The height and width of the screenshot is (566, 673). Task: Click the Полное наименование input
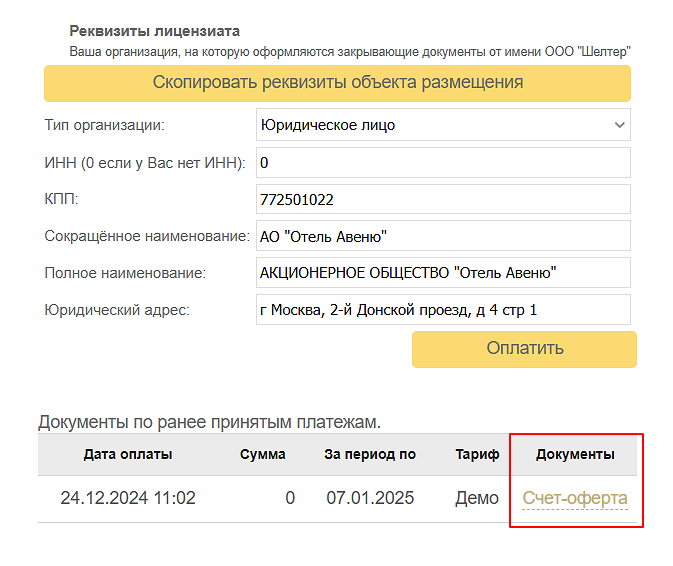pyautogui.click(x=443, y=272)
